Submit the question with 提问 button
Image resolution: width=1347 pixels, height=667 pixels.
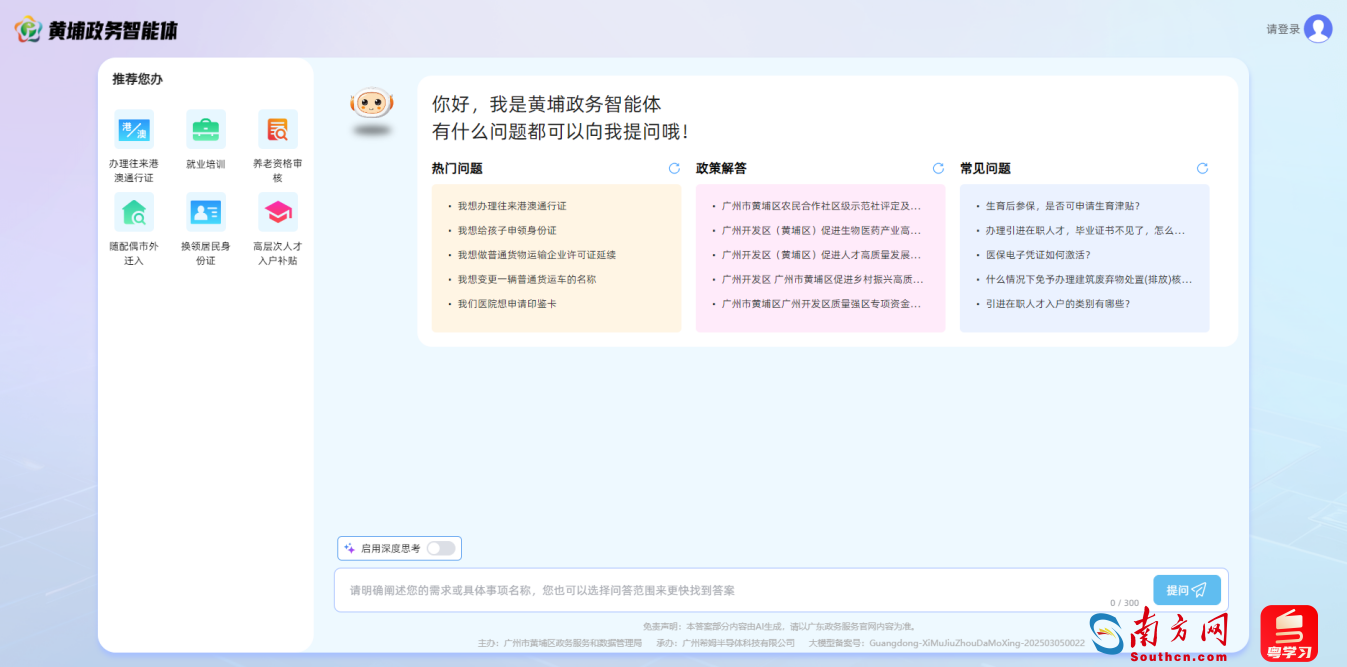[x=1187, y=590]
